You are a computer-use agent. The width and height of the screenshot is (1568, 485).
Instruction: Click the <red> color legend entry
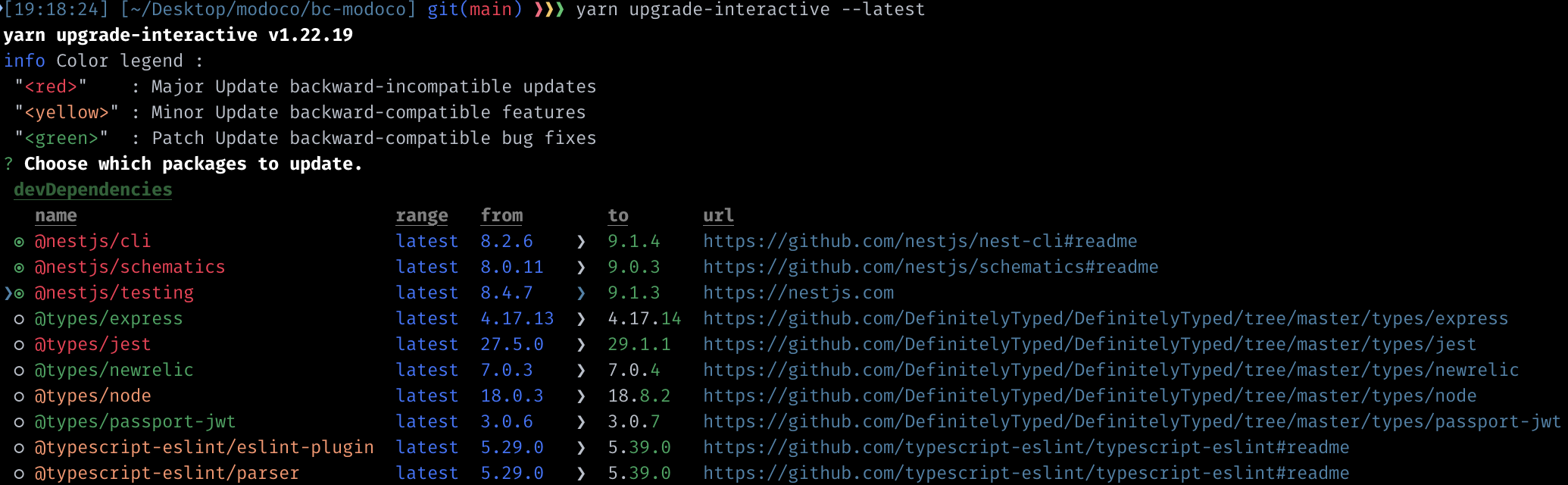(x=50, y=86)
